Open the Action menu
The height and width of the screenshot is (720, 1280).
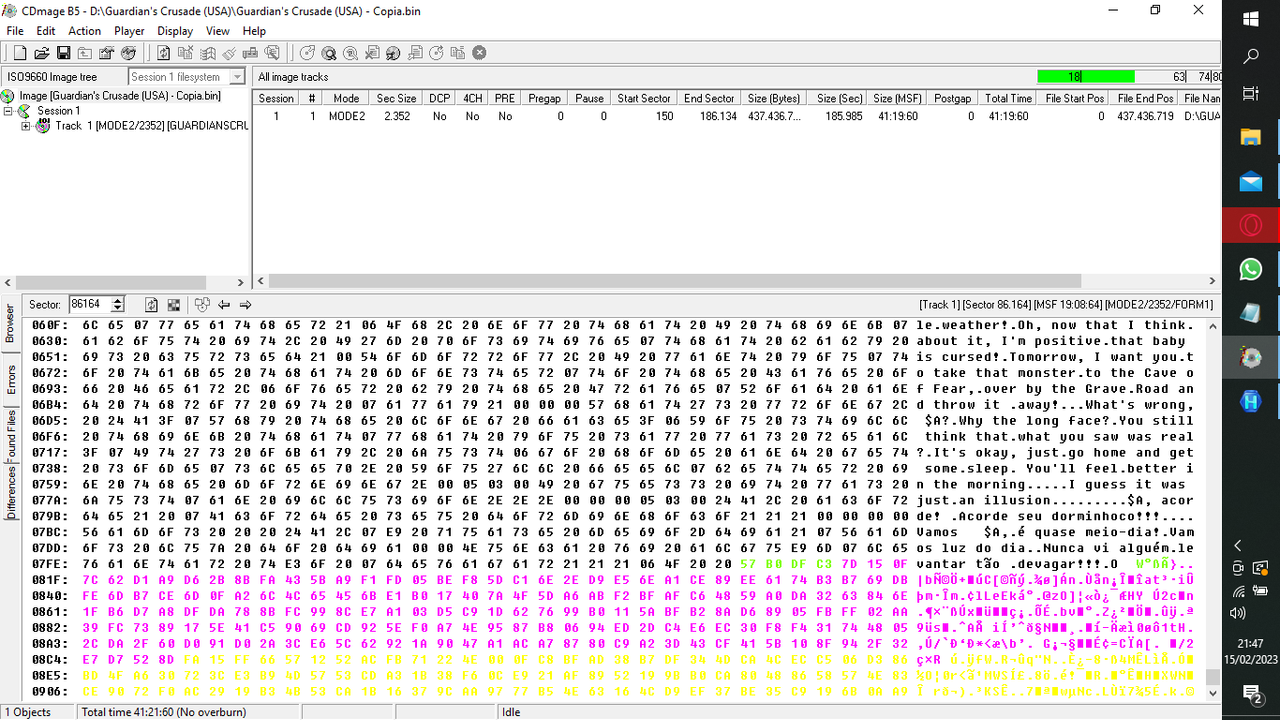coord(85,31)
